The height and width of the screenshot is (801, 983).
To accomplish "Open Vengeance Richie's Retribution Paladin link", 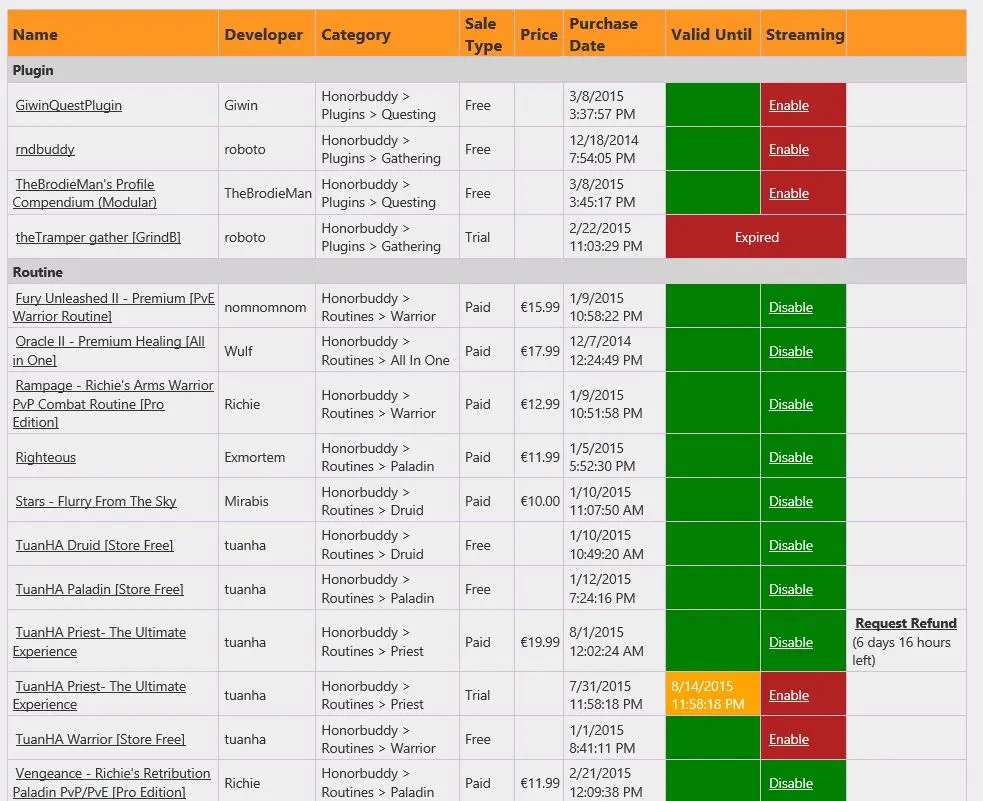I will 112,782.
